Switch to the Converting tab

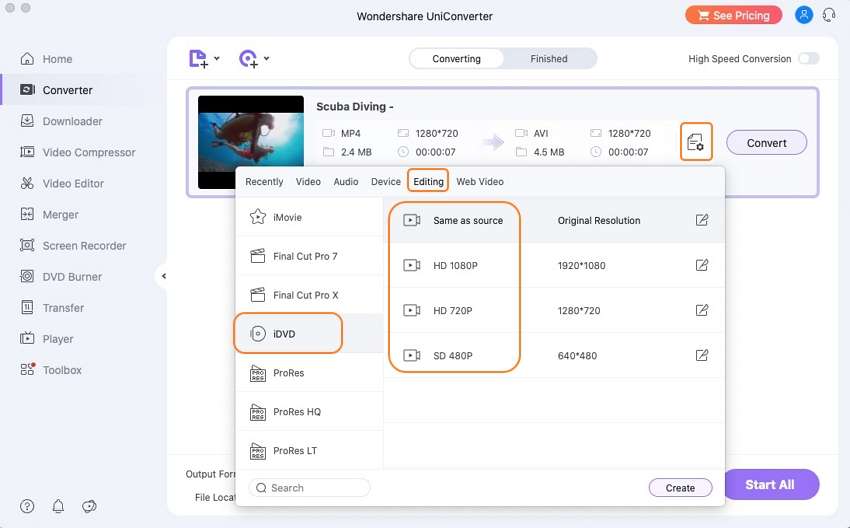click(456, 59)
